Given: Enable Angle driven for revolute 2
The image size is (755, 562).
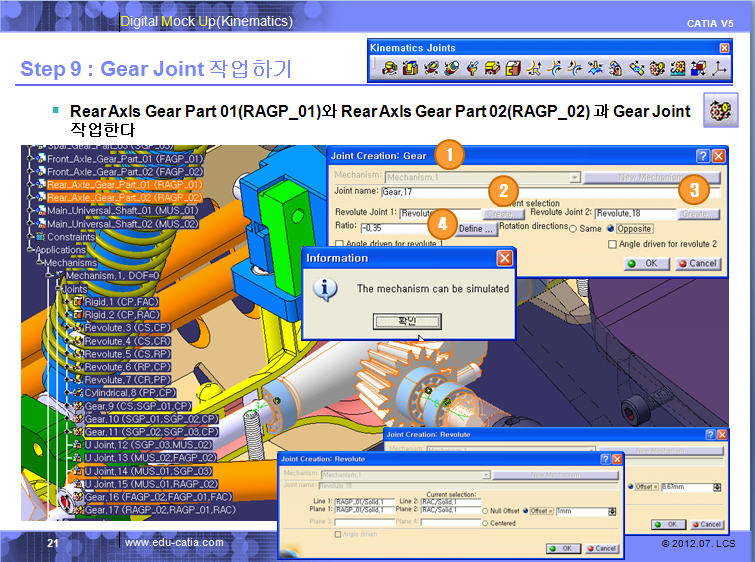Looking at the screenshot, I should (x=612, y=244).
